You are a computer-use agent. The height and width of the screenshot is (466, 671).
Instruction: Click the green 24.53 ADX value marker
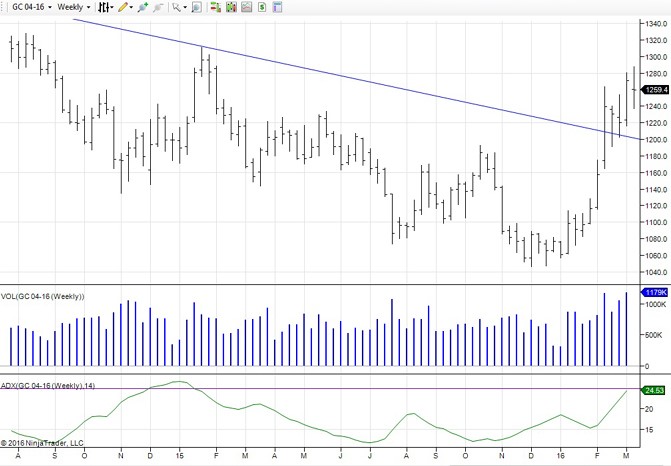(655, 391)
